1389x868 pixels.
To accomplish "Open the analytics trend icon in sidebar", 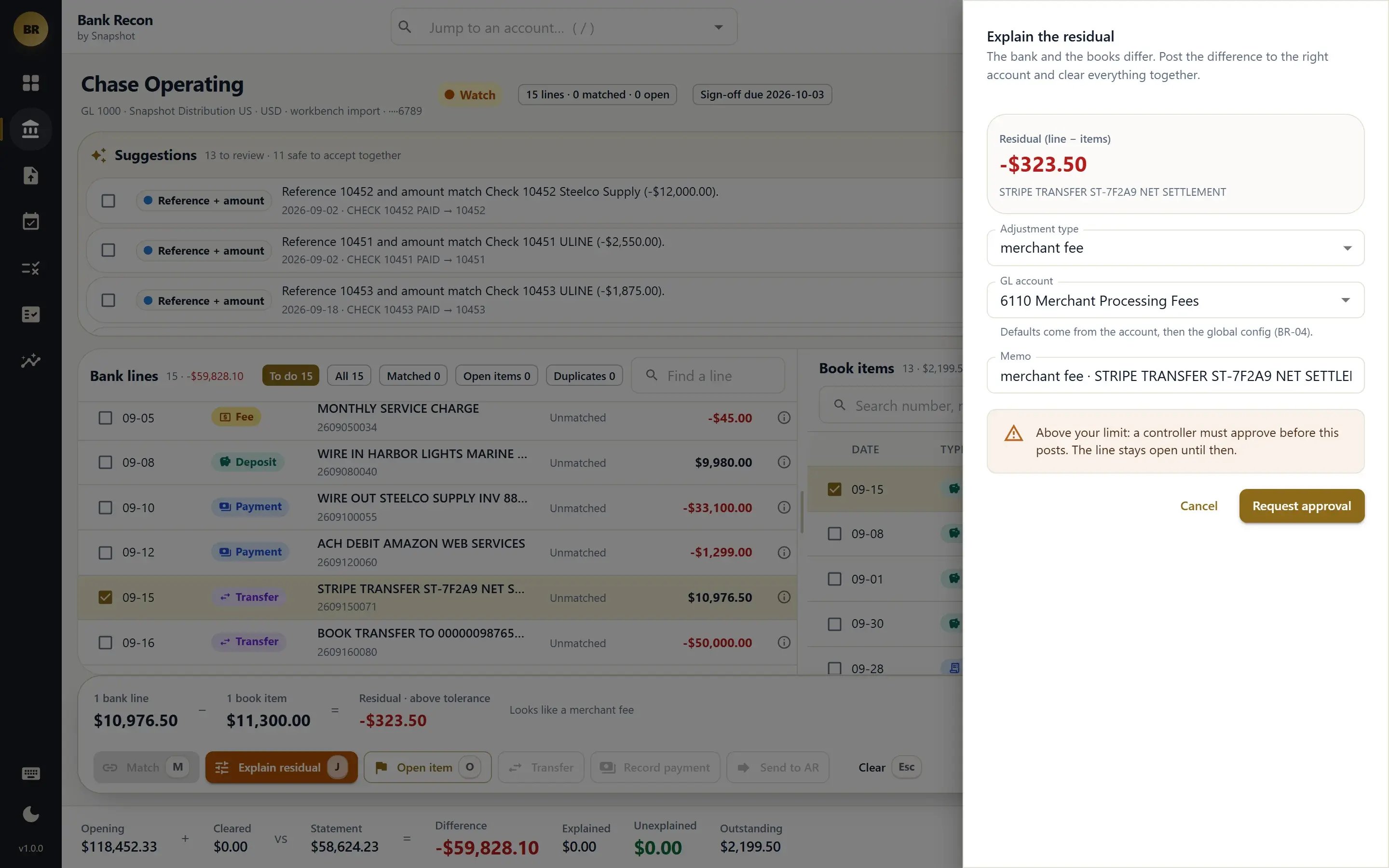I will 31,361.
